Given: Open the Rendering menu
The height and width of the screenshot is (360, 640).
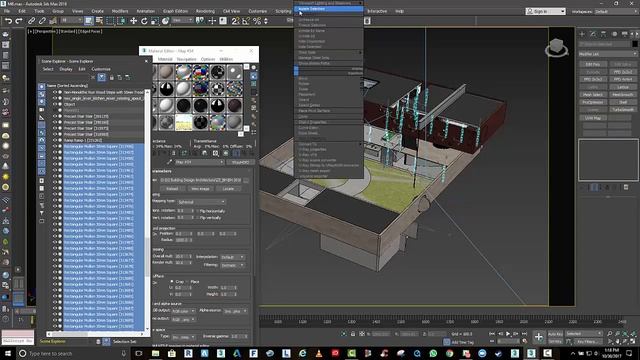Looking at the screenshot, I should point(205,11).
